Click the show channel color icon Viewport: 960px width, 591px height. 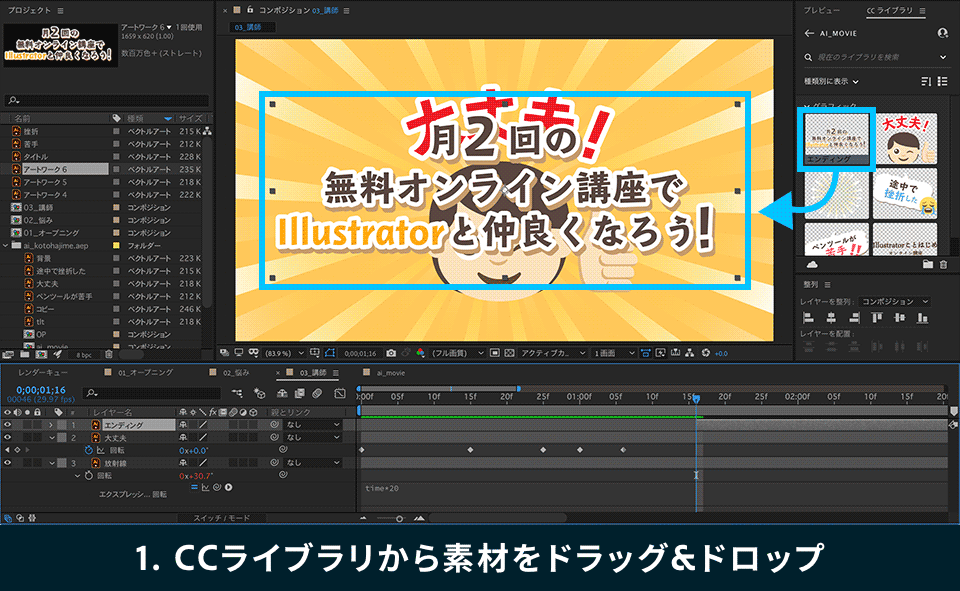[420, 353]
